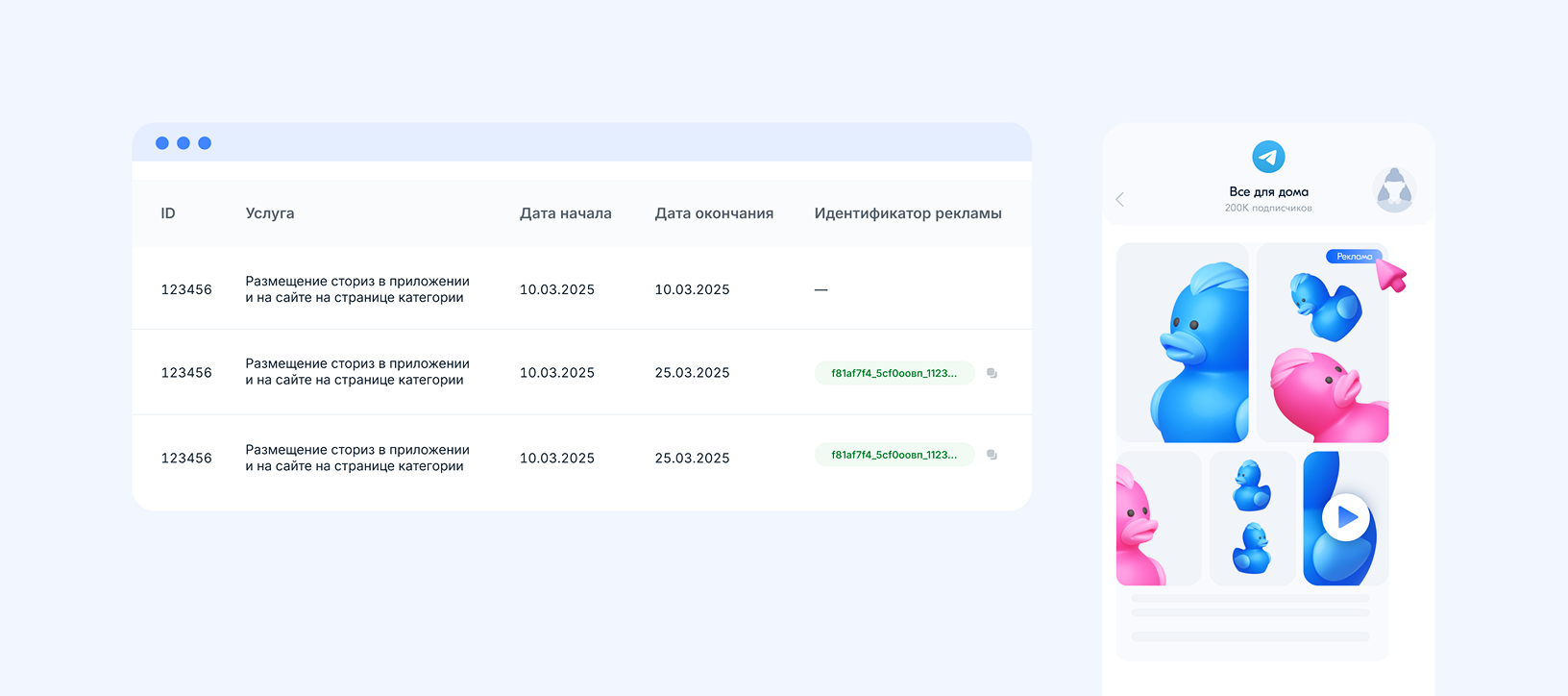This screenshot has width=1568, height=696.
Task: Click the first blue window dot
Action: (162, 143)
